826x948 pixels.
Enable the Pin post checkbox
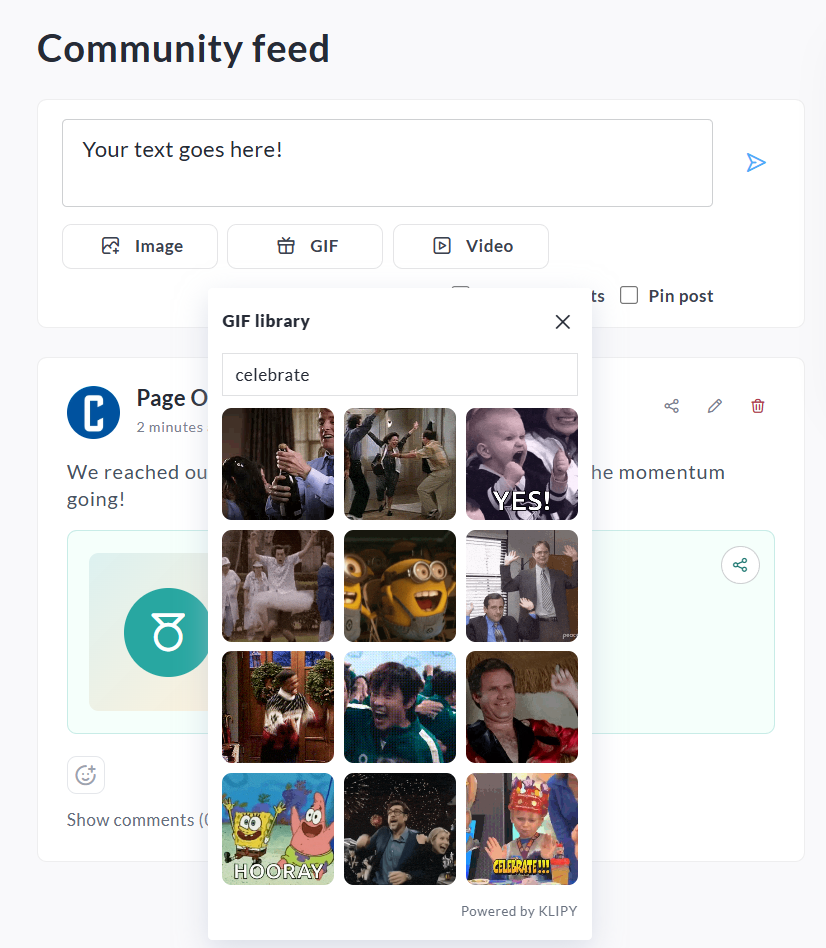[629, 295]
